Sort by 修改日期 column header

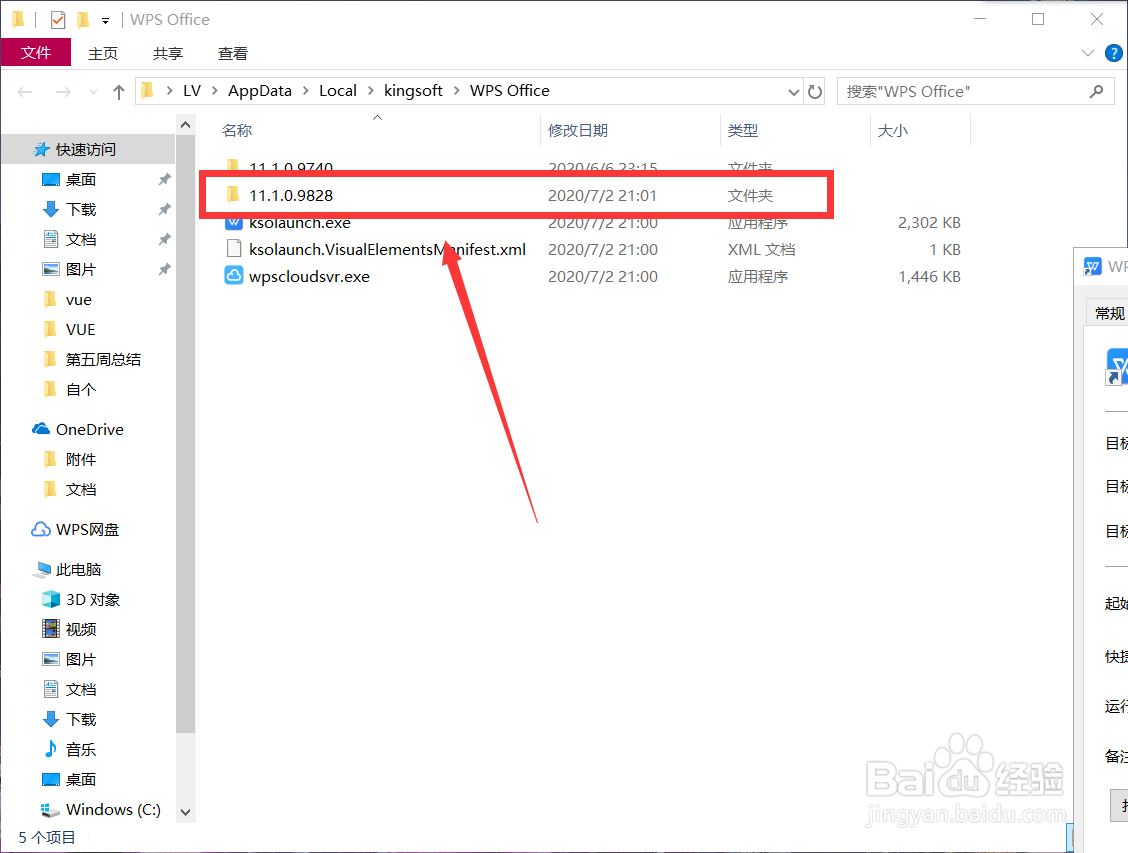tap(578, 130)
